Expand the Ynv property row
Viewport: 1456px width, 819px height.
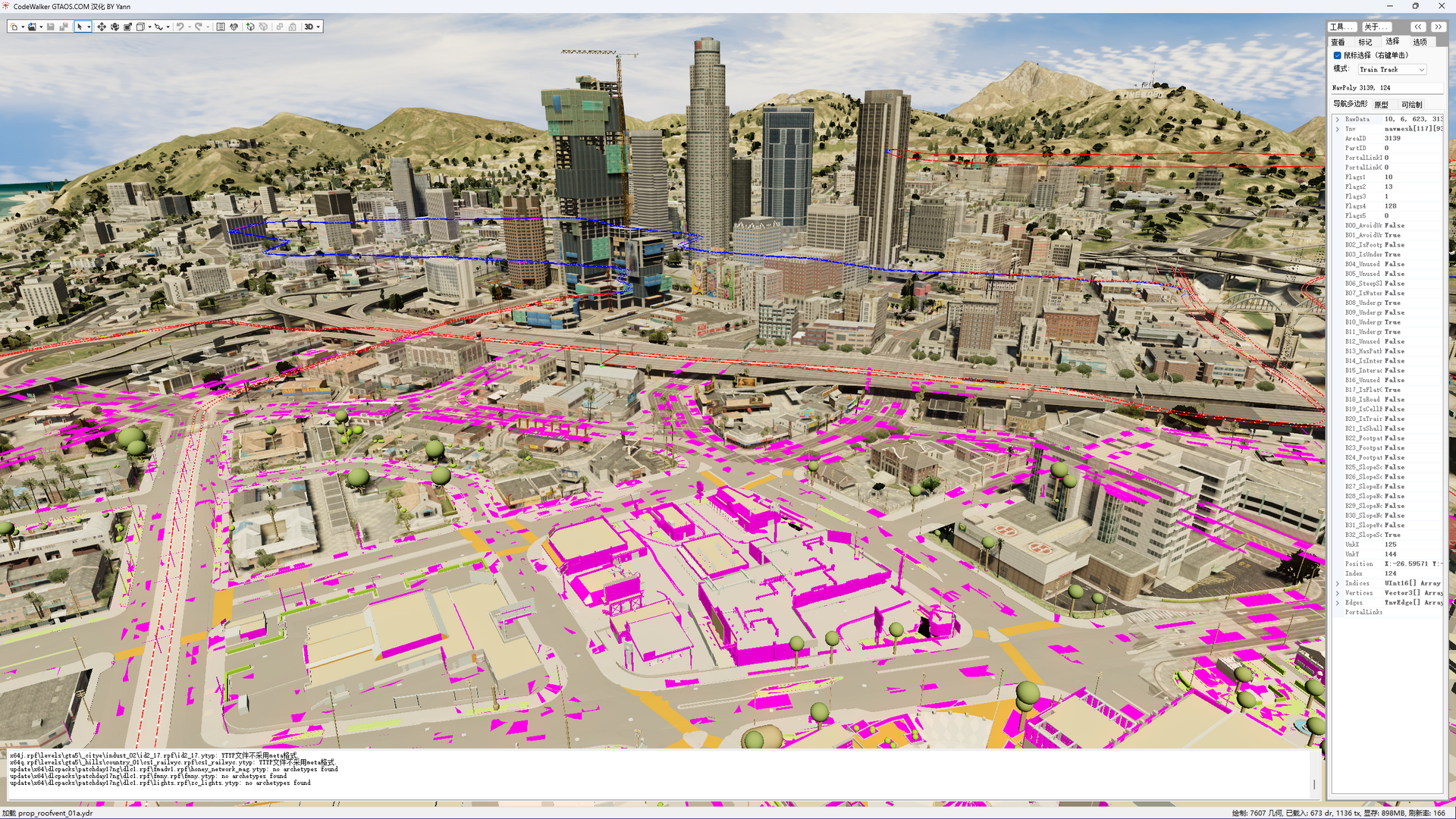(1337, 129)
